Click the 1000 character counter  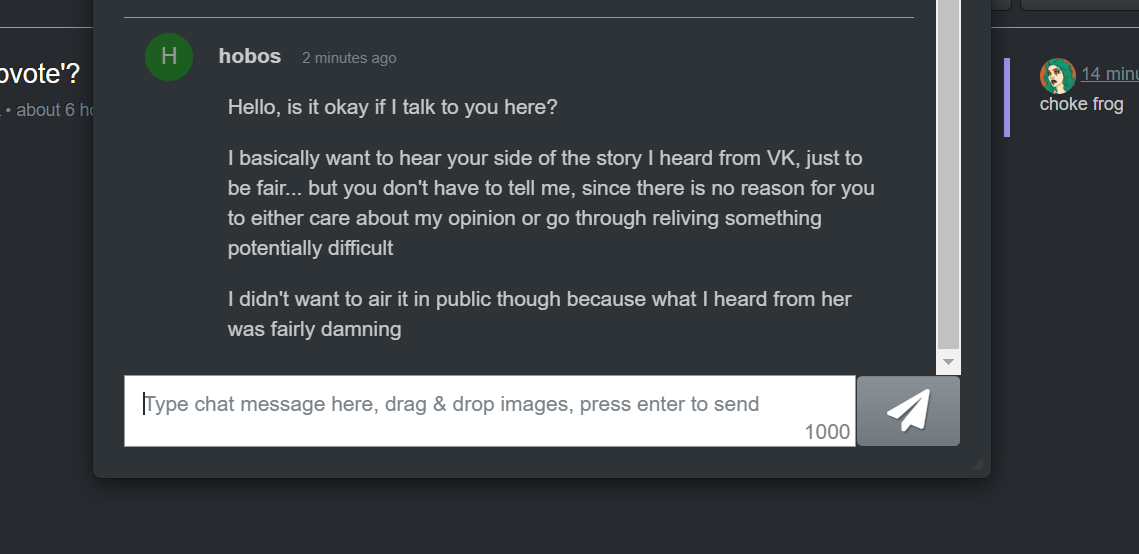tap(827, 432)
